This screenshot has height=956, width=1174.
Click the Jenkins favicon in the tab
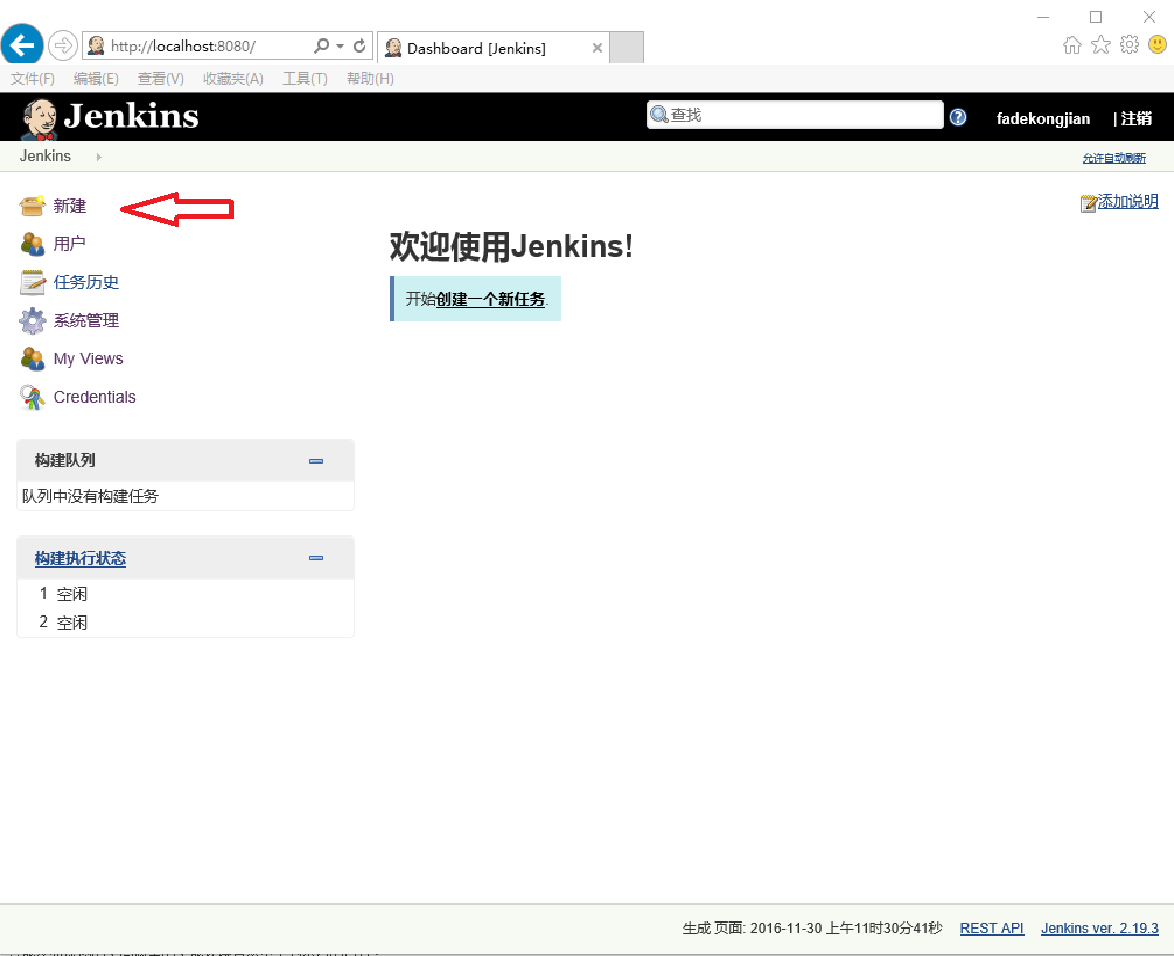[393, 48]
